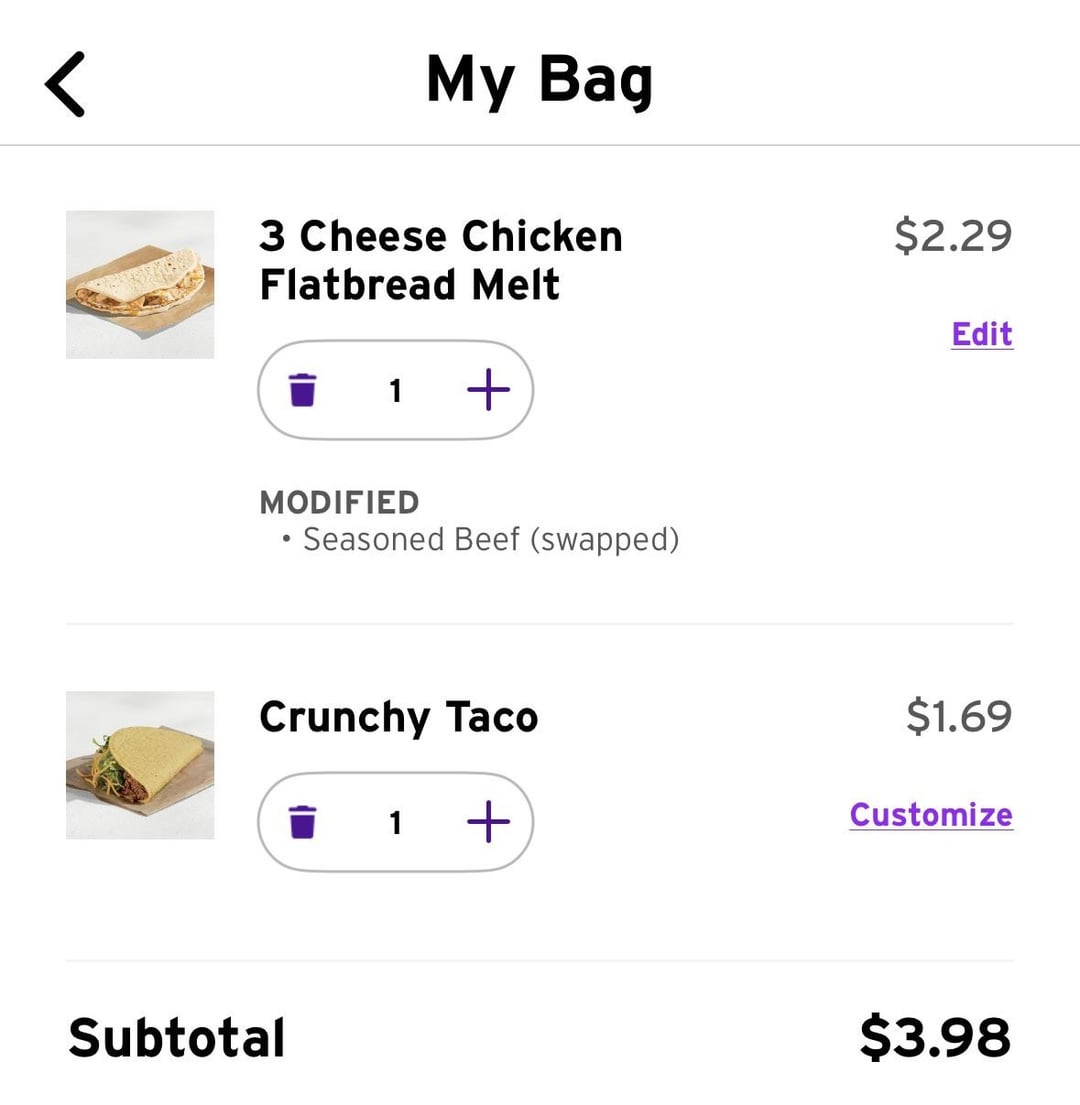The height and width of the screenshot is (1105, 1080).
Task: Increase the Flatbread Melt quantity with plus
Action: click(488, 390)
